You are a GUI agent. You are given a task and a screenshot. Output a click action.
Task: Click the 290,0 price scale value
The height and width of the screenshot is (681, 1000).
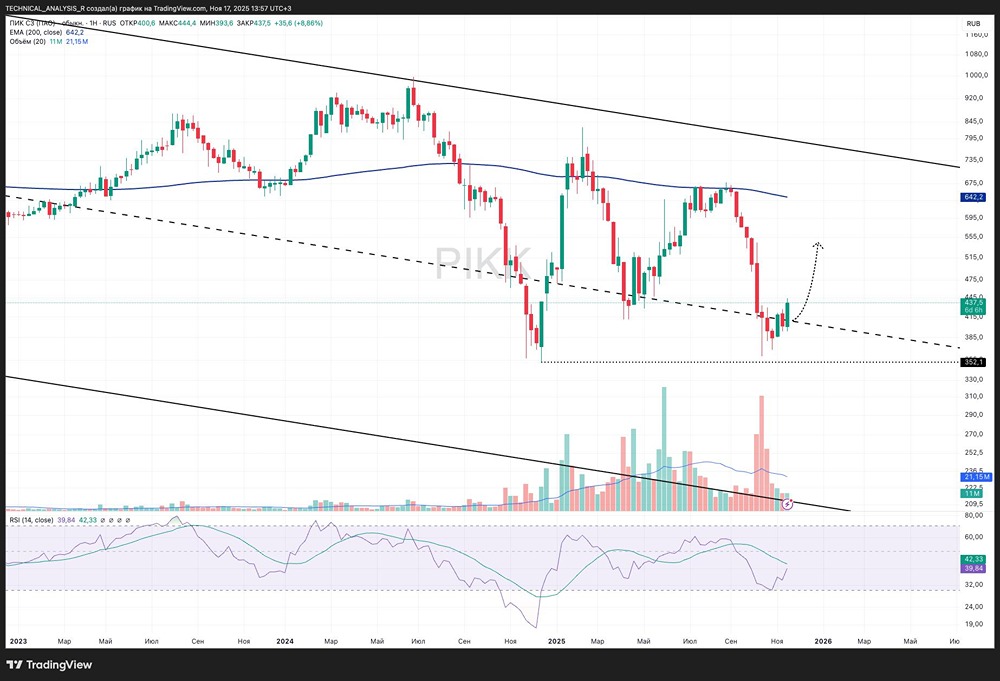[976, 414]
